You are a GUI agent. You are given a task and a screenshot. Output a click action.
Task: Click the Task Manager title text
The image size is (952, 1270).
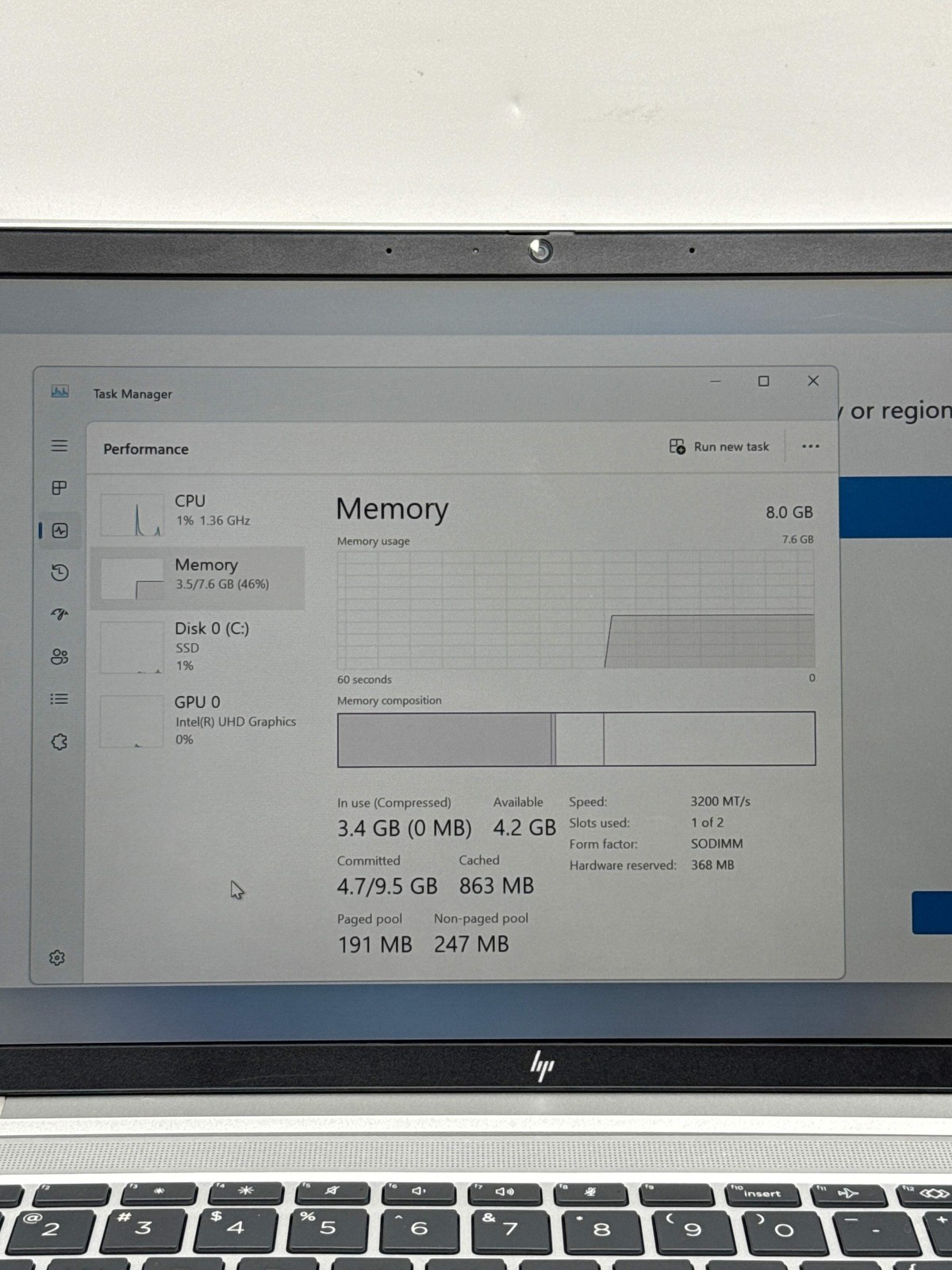(132, 394)
